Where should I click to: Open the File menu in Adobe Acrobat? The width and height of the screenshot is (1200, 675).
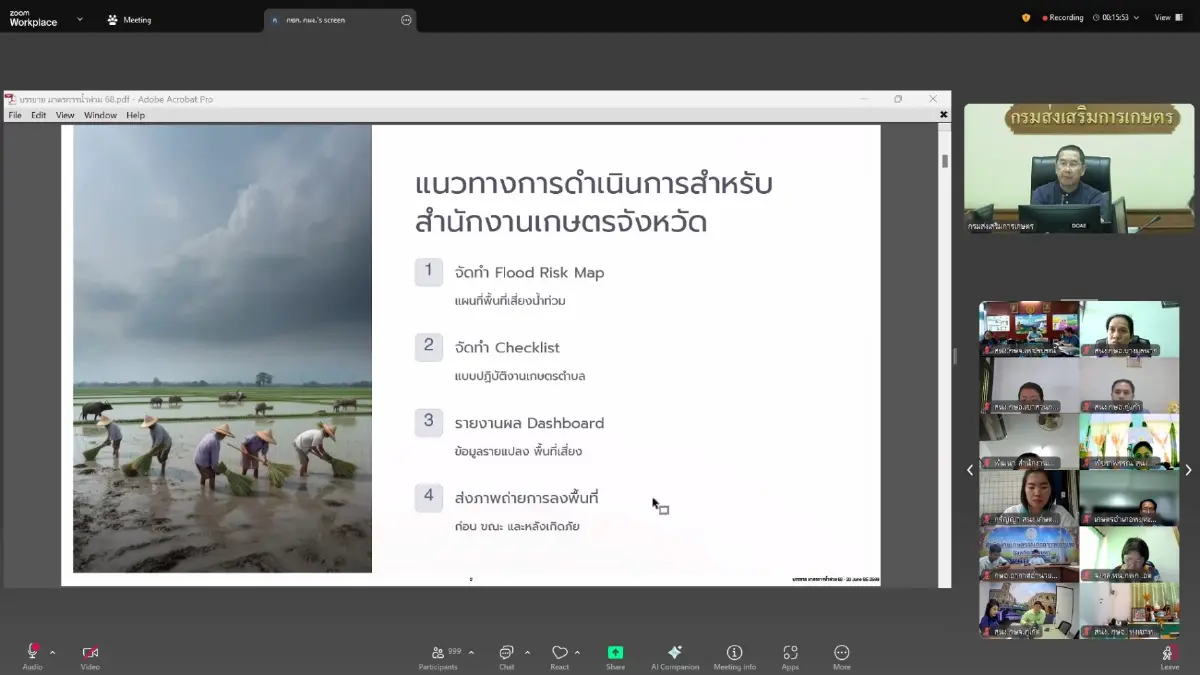[x=14, y=114]
